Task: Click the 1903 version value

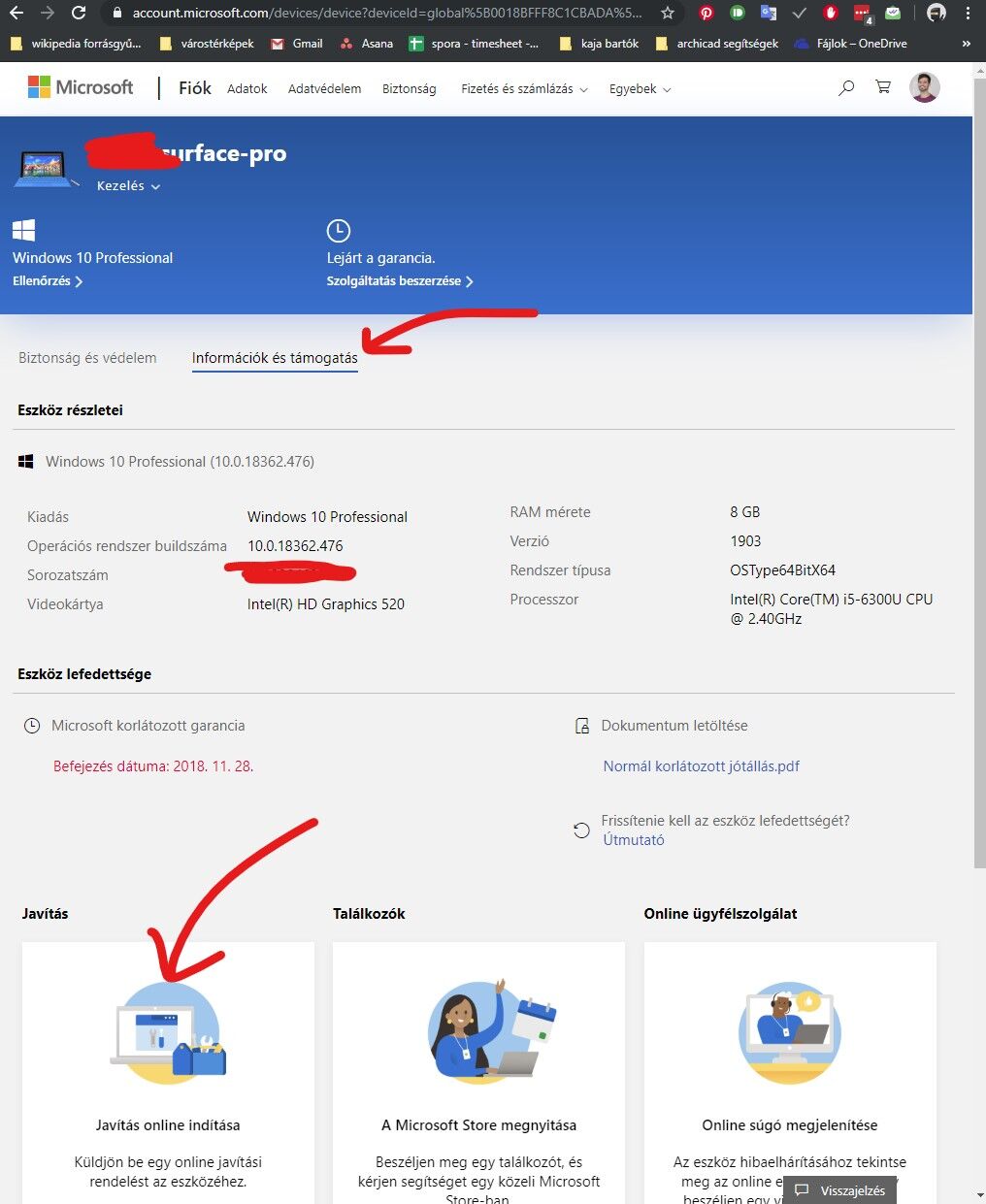Action: click(x=745, y=541)
